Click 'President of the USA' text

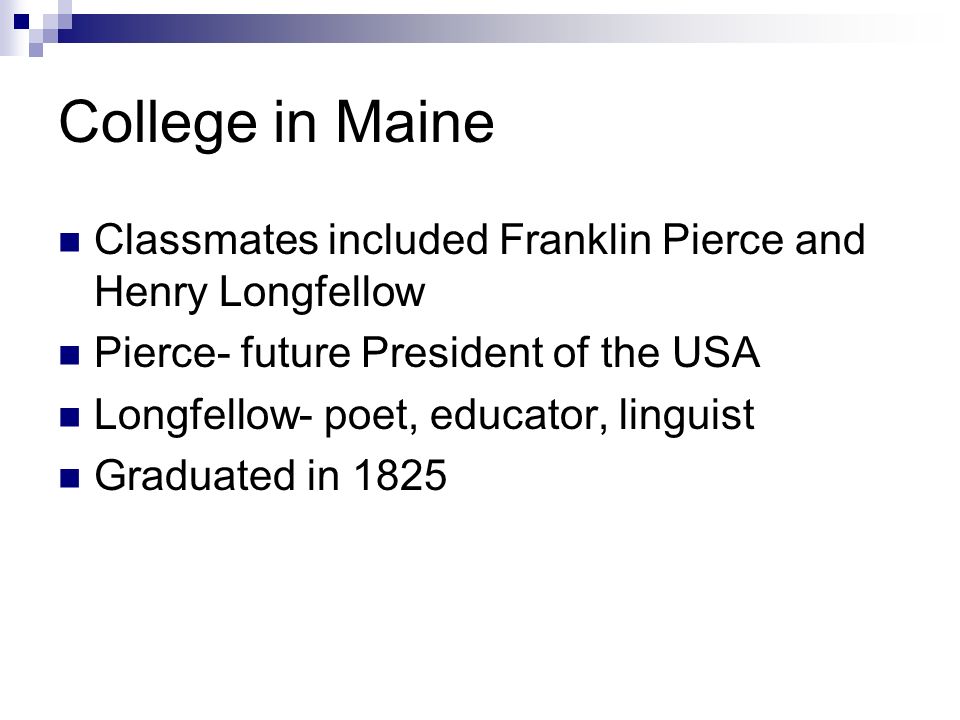click(x=560, y=353)
